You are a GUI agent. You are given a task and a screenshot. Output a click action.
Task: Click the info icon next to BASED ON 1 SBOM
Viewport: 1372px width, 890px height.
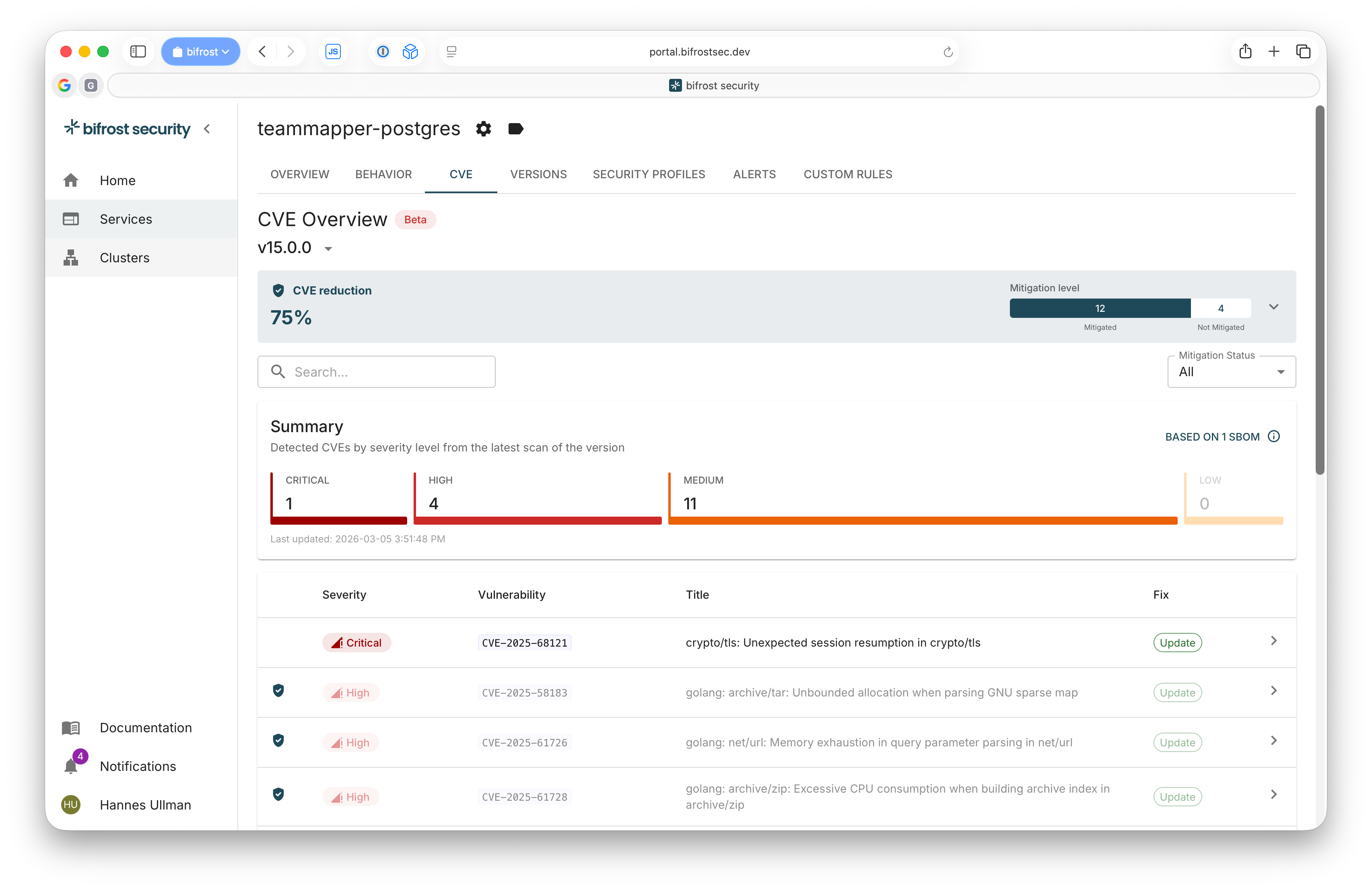(x=1274, y=437)
